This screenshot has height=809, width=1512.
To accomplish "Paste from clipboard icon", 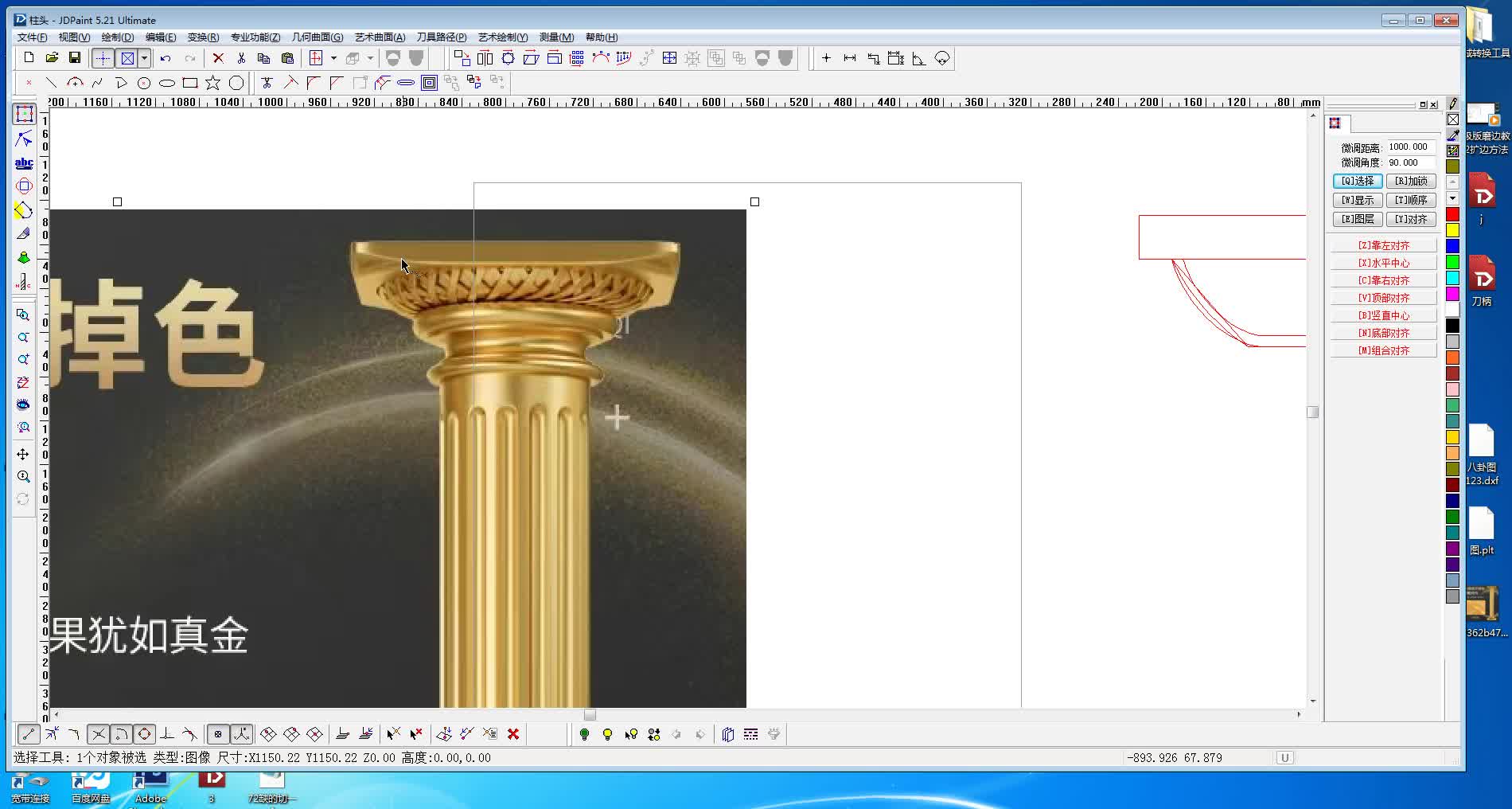I will coord(287,58).
